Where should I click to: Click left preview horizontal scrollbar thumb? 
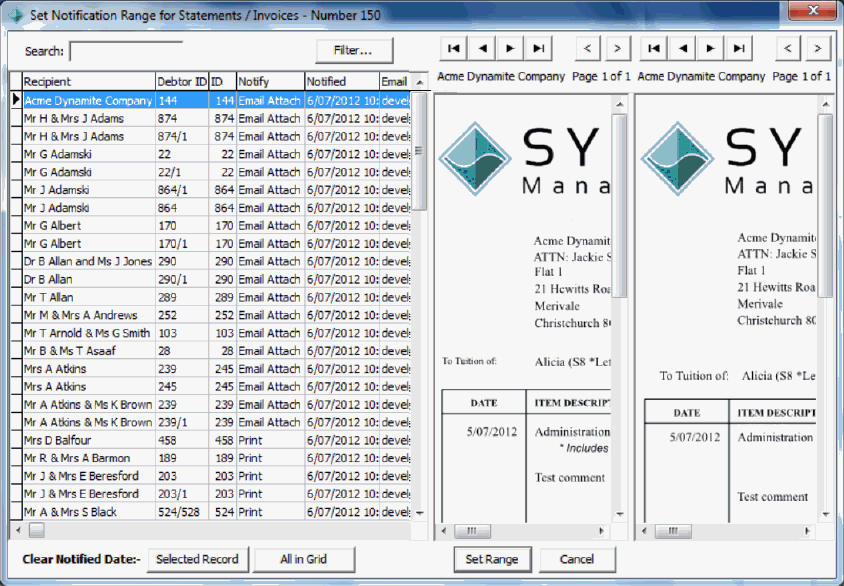point(472,531)
